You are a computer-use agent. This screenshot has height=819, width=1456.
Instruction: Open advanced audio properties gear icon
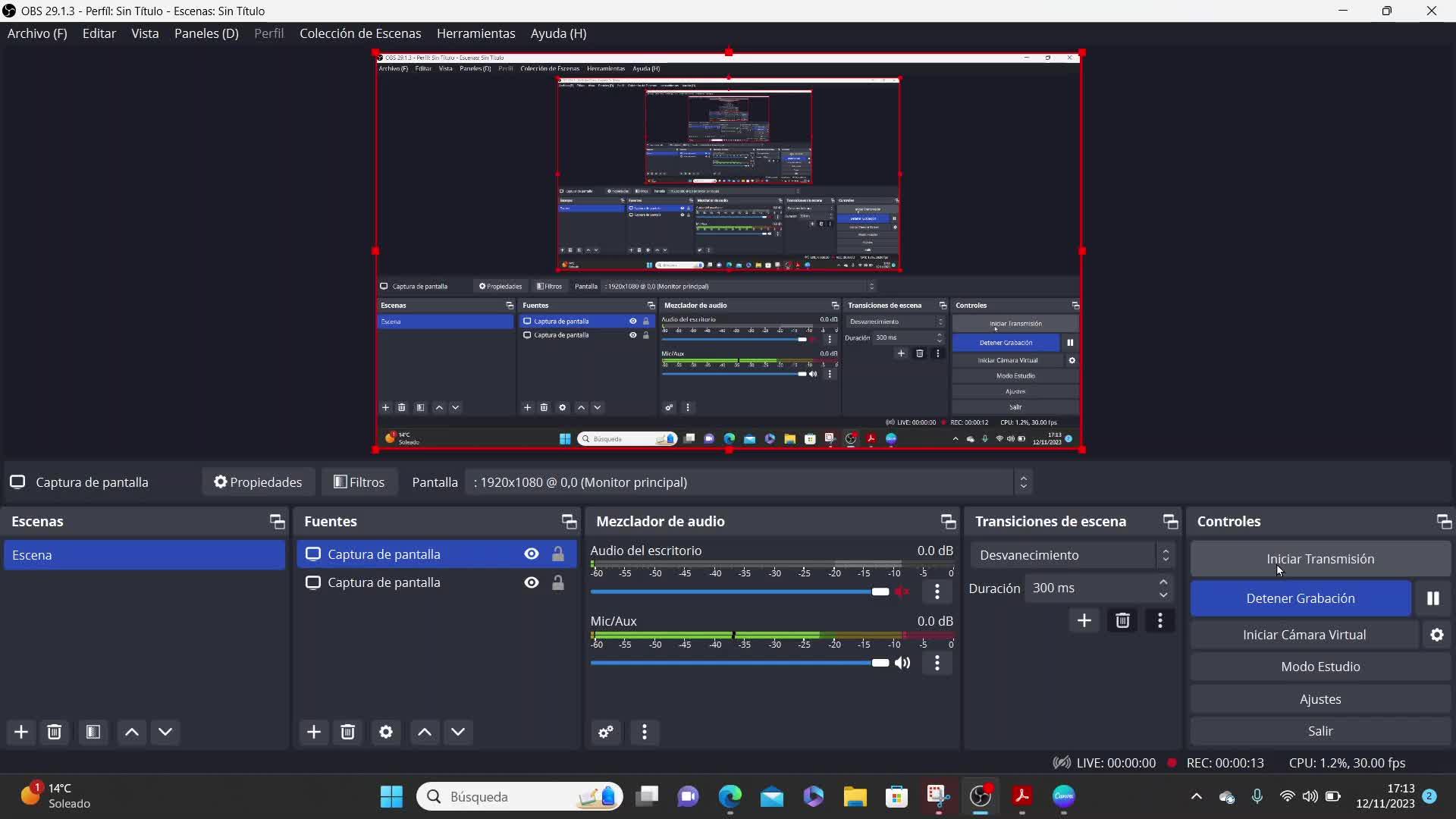pos(605,732)
